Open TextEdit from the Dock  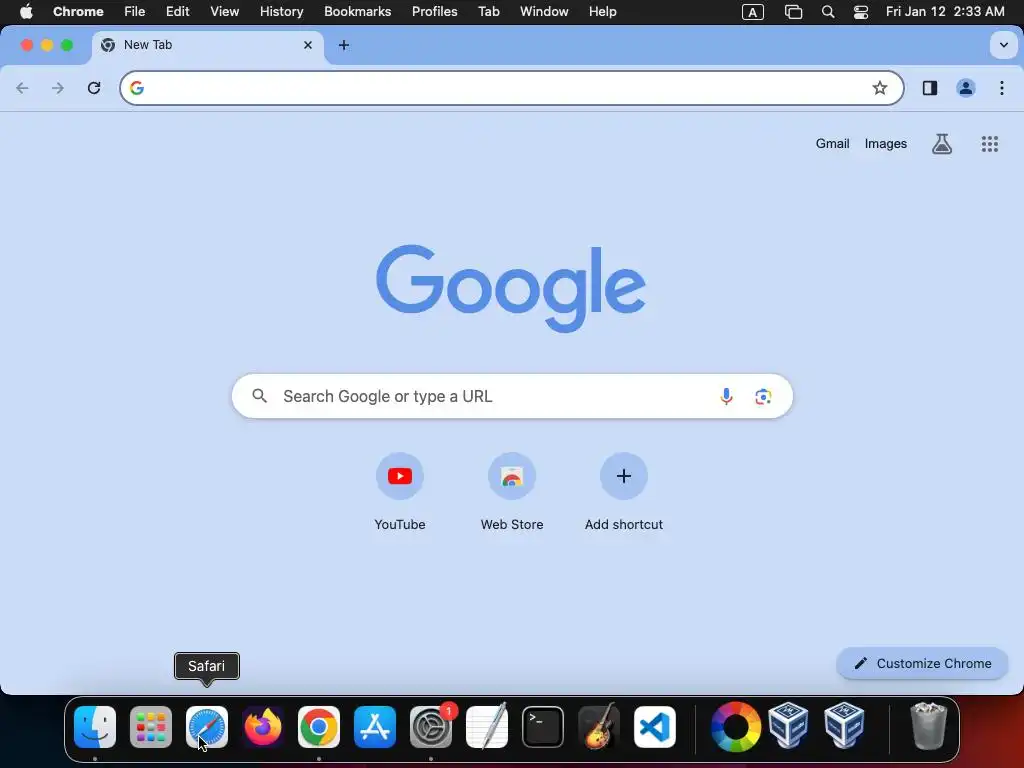point(487,727)
